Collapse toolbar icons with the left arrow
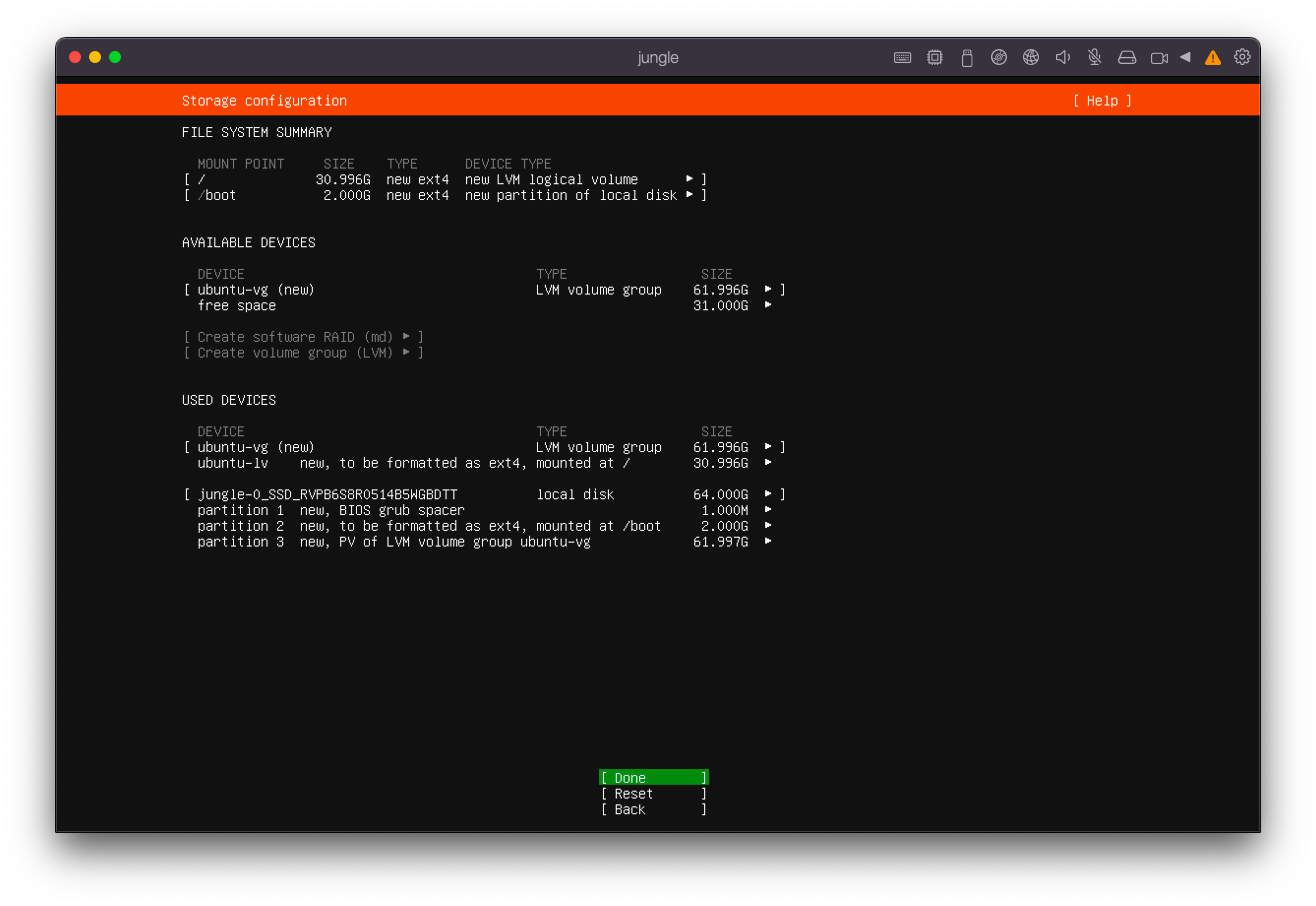The height and width of the screenshot is (906, 1316). pyautogui.click(x=1185, y=57)
